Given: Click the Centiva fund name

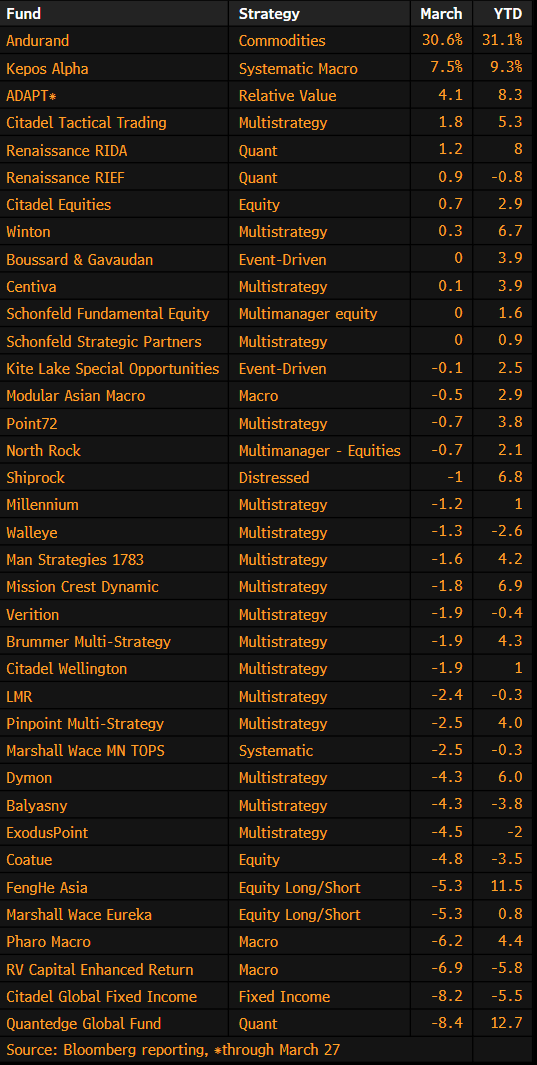Looking at the screenshot, I should (31, 287).
